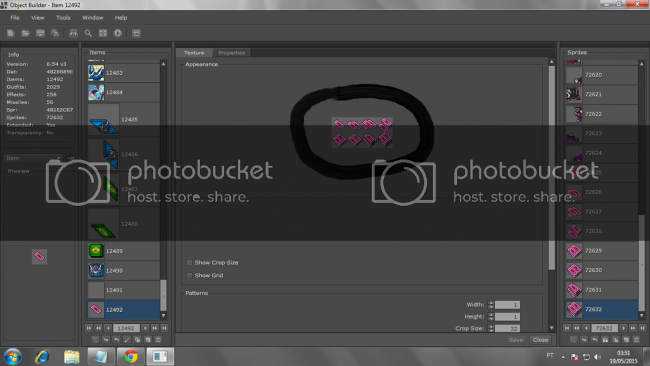Open the Item category dropdown
650x366 pixels.
point(33,158)
